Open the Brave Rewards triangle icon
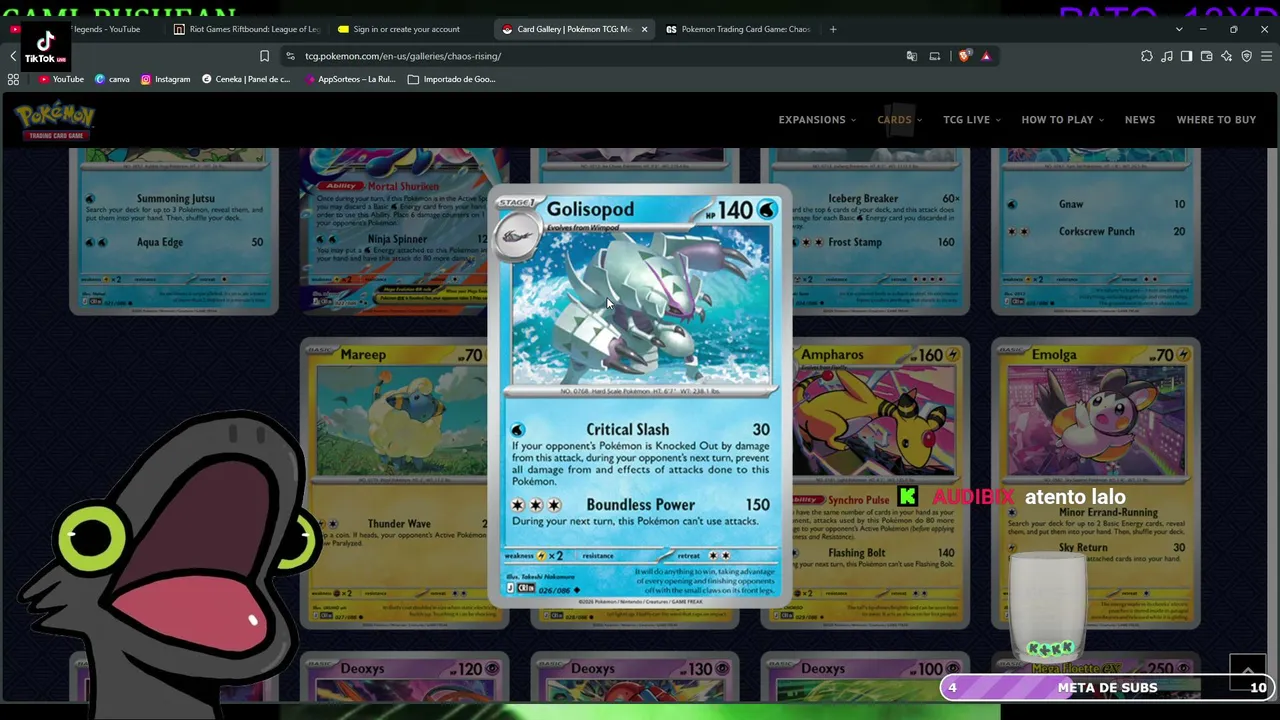This screenshot has height=720, width=1280. pyautogui.click(x=985, y=56)
